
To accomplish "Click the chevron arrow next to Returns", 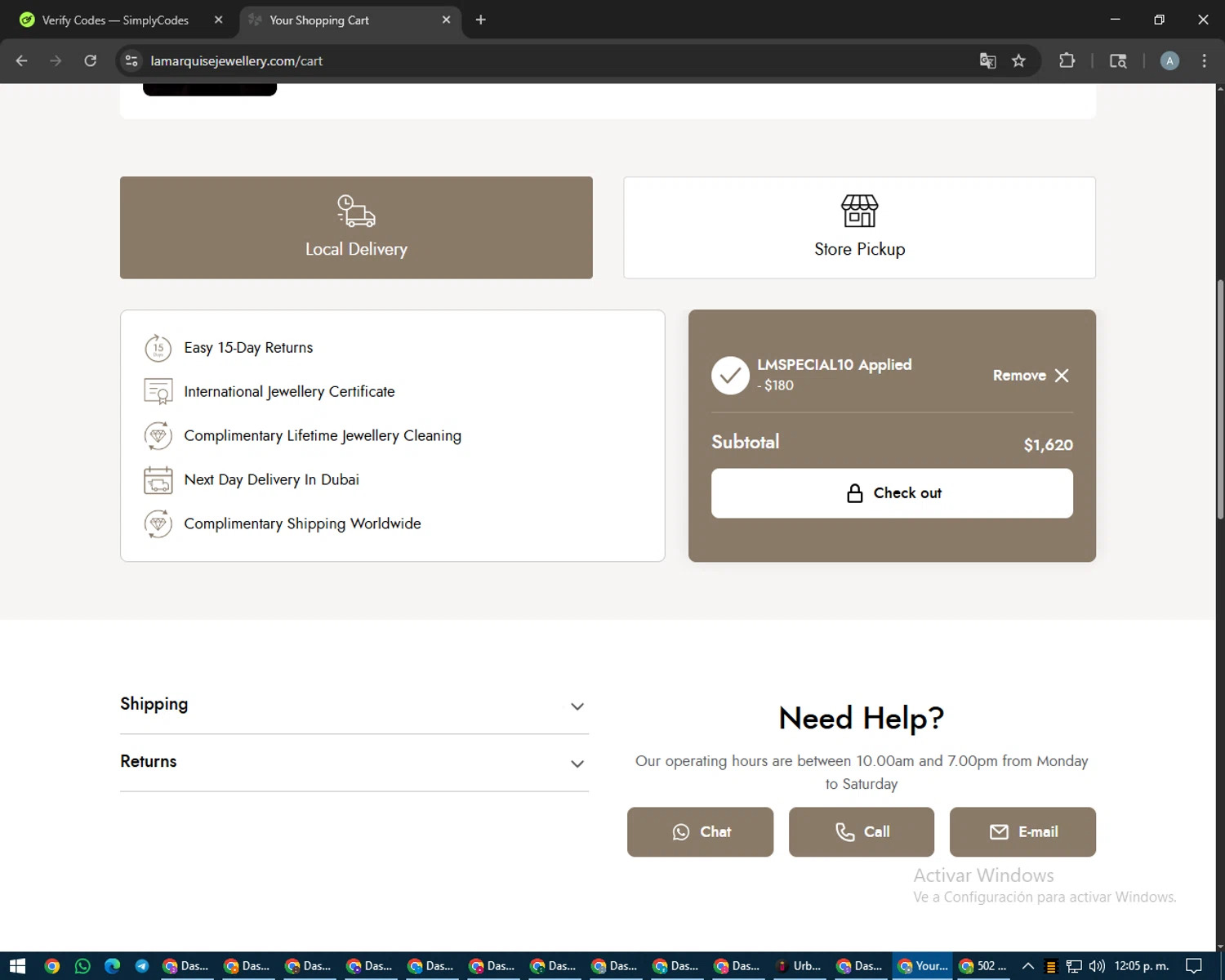I will pyautogui.click(x=577, y=764).
